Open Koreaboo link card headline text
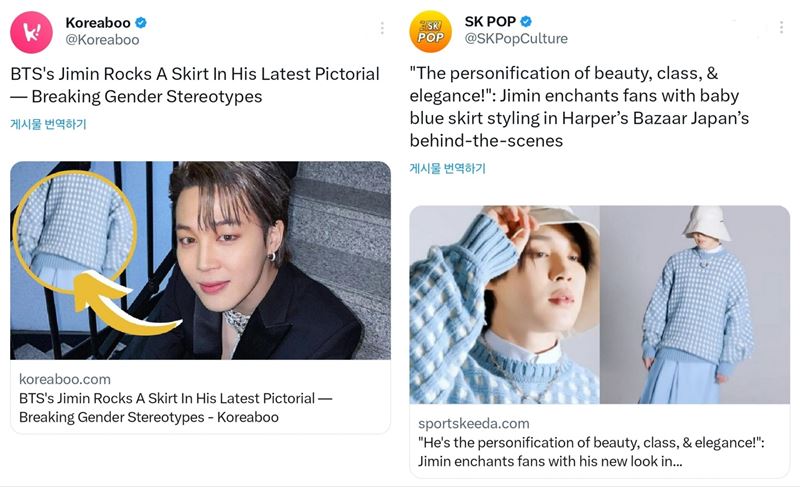800x487 pixels. [x=176, y=407]
